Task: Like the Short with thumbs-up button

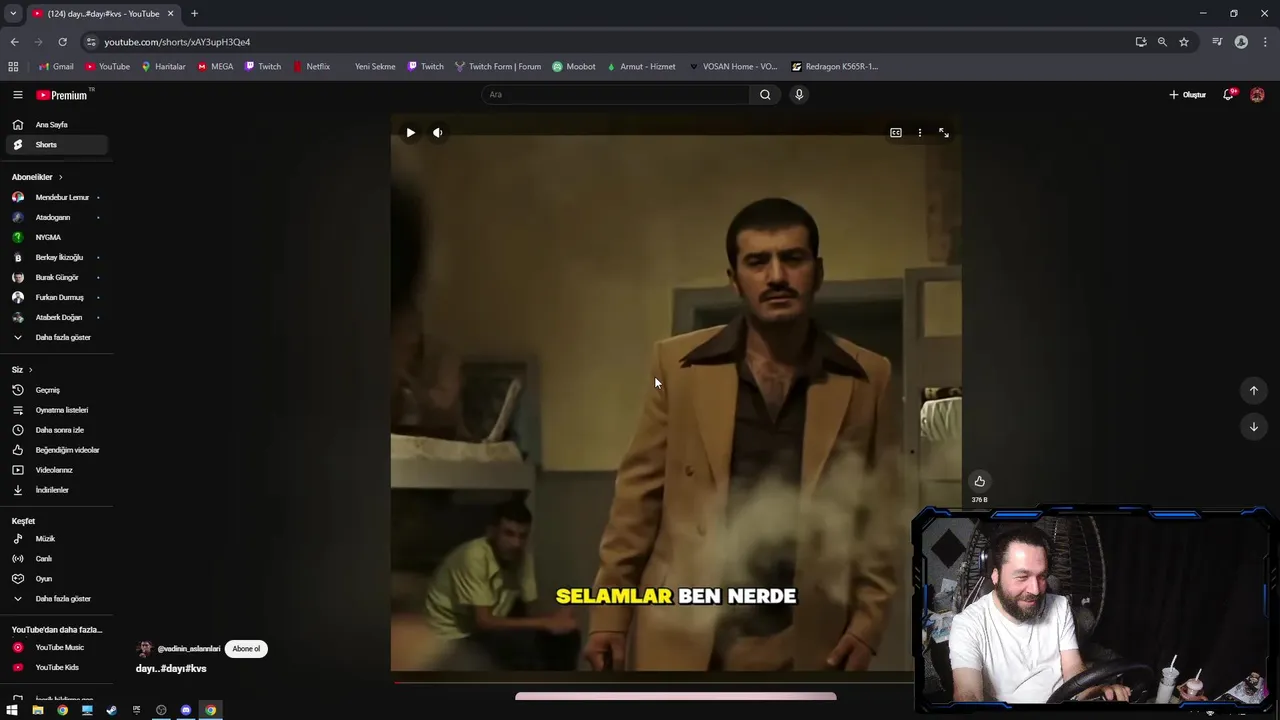Action: [979, 481]
